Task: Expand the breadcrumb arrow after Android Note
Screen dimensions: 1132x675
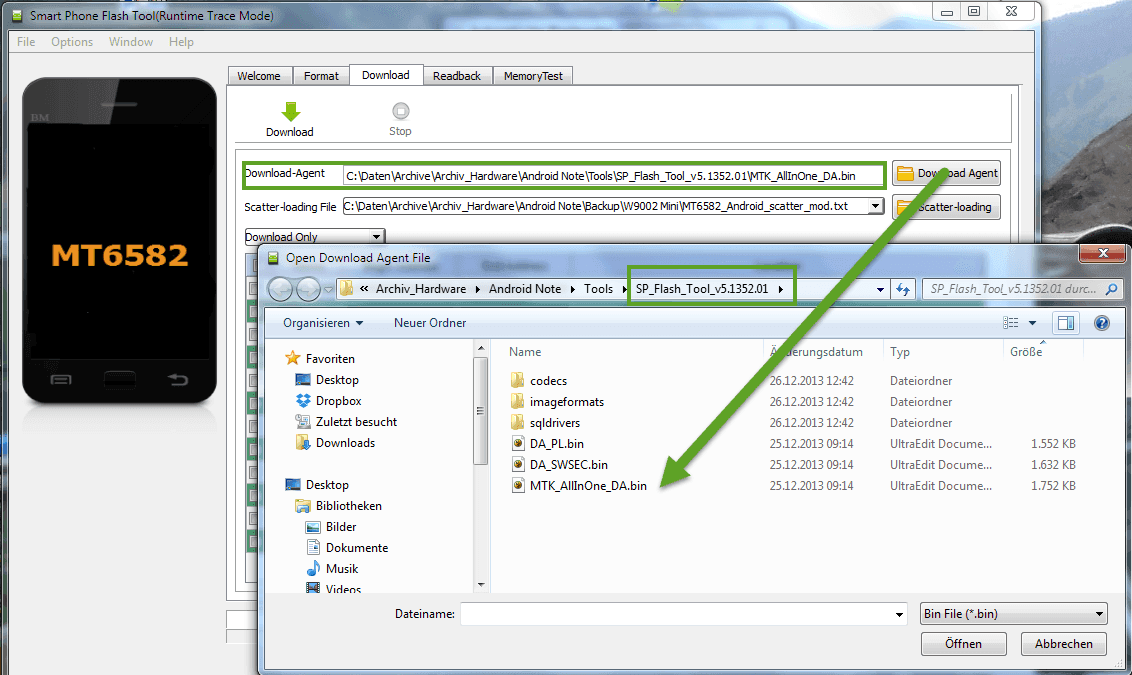Action: pyautogui.click(x=572, y=289)
